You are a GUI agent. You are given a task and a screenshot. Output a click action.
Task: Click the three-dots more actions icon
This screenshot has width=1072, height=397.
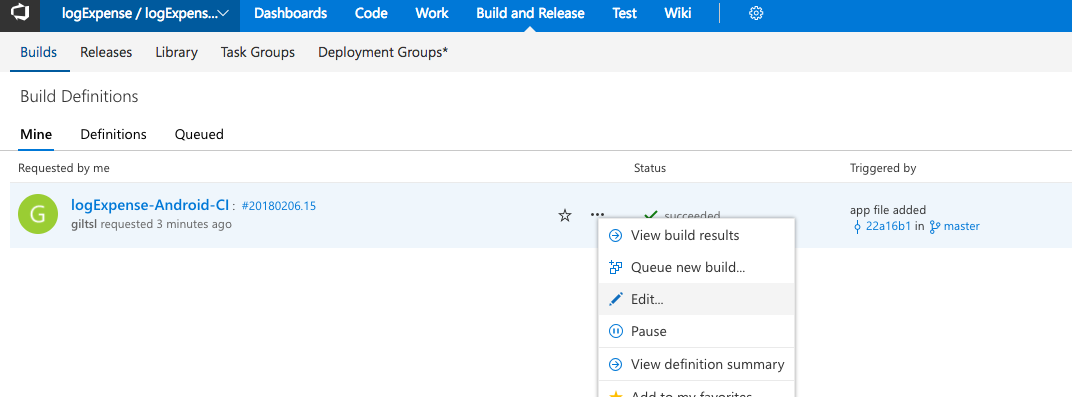tap(597, 215)
